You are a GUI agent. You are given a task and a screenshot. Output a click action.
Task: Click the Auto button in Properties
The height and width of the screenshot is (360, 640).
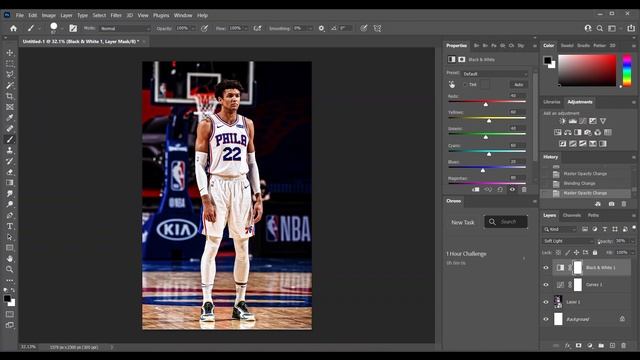tap(518, 84)
